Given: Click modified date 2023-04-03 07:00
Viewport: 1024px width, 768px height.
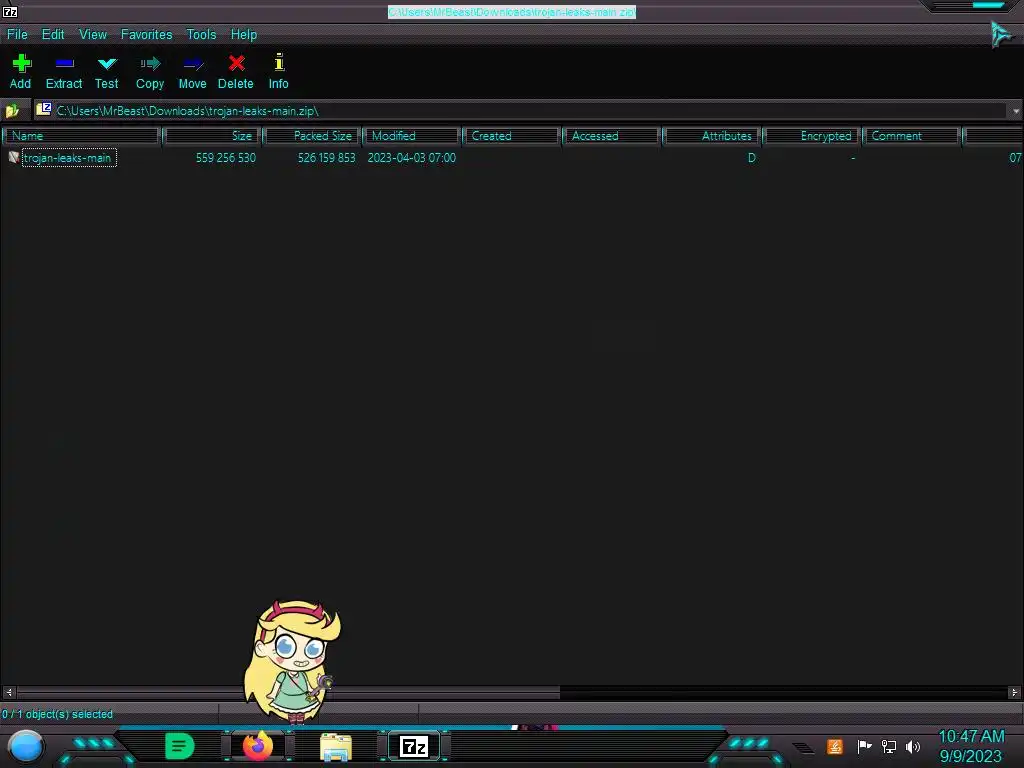Looking at the screenshot, I should 411,158.
